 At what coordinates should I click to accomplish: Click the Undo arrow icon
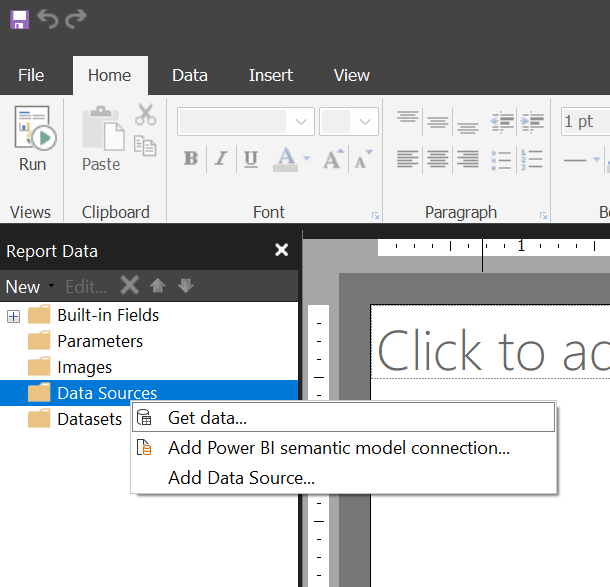click(x=48, y=18)
